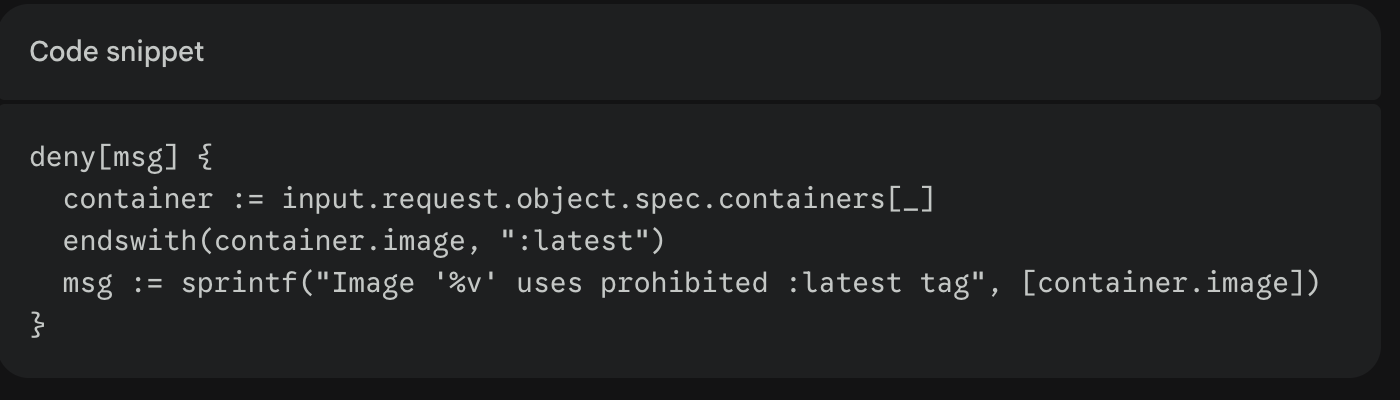
Task: Click the closing curly brace of the rule
Action: pos(39,326)
